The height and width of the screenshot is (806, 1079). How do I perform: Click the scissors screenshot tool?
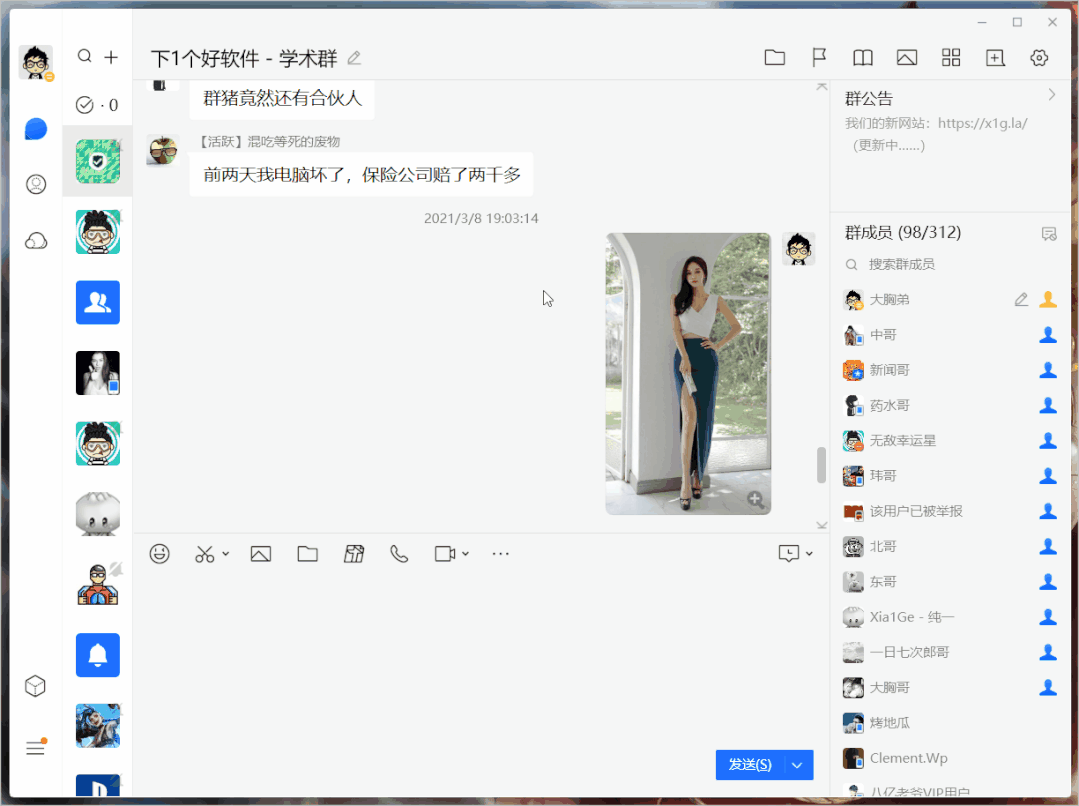coord(205,554)
